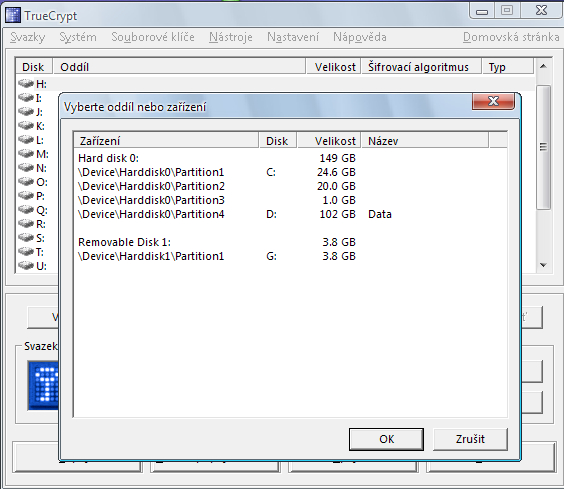Cancel the dialog with Zrušit
This screenshot has height=489, width=564.
click(x=470, y=439)
